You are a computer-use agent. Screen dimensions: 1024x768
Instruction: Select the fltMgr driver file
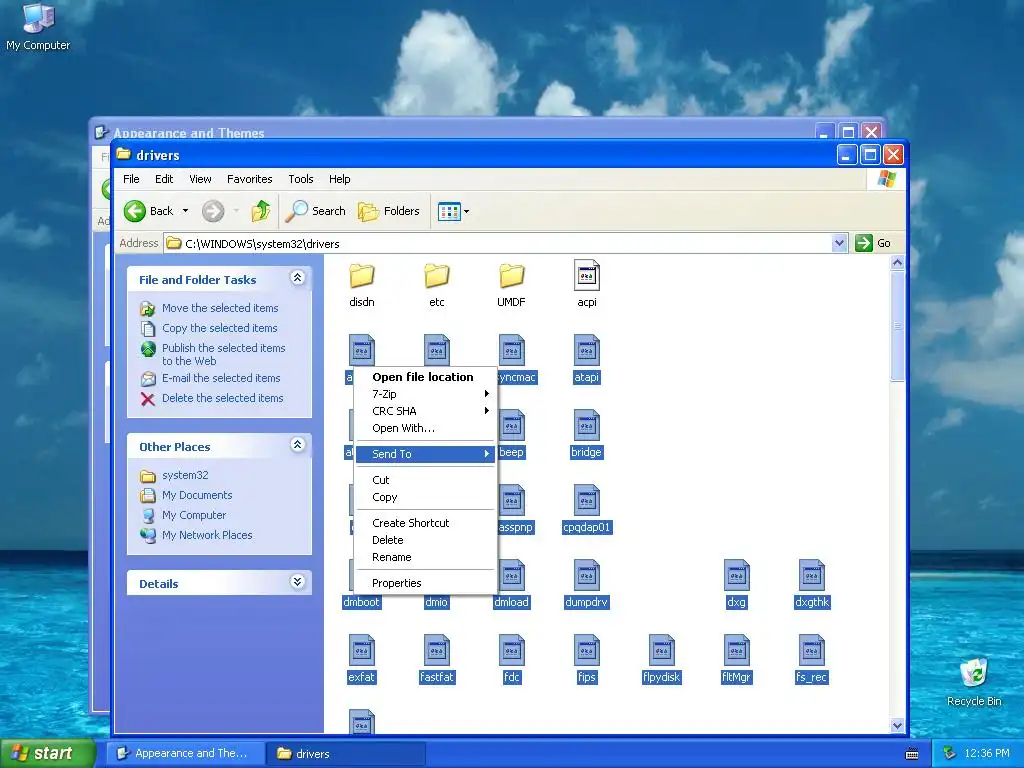(737, 660)
